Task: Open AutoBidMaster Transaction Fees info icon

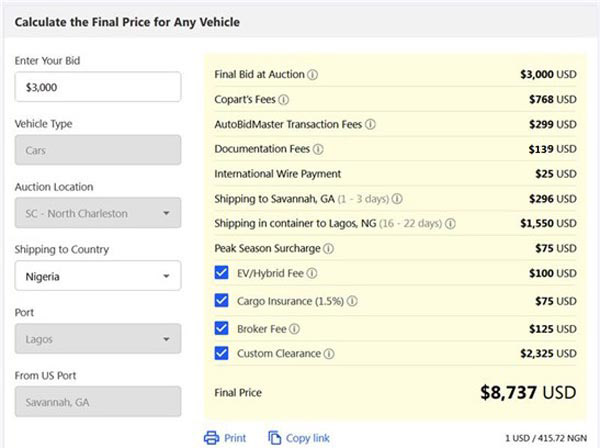Action: pos(370,125)
